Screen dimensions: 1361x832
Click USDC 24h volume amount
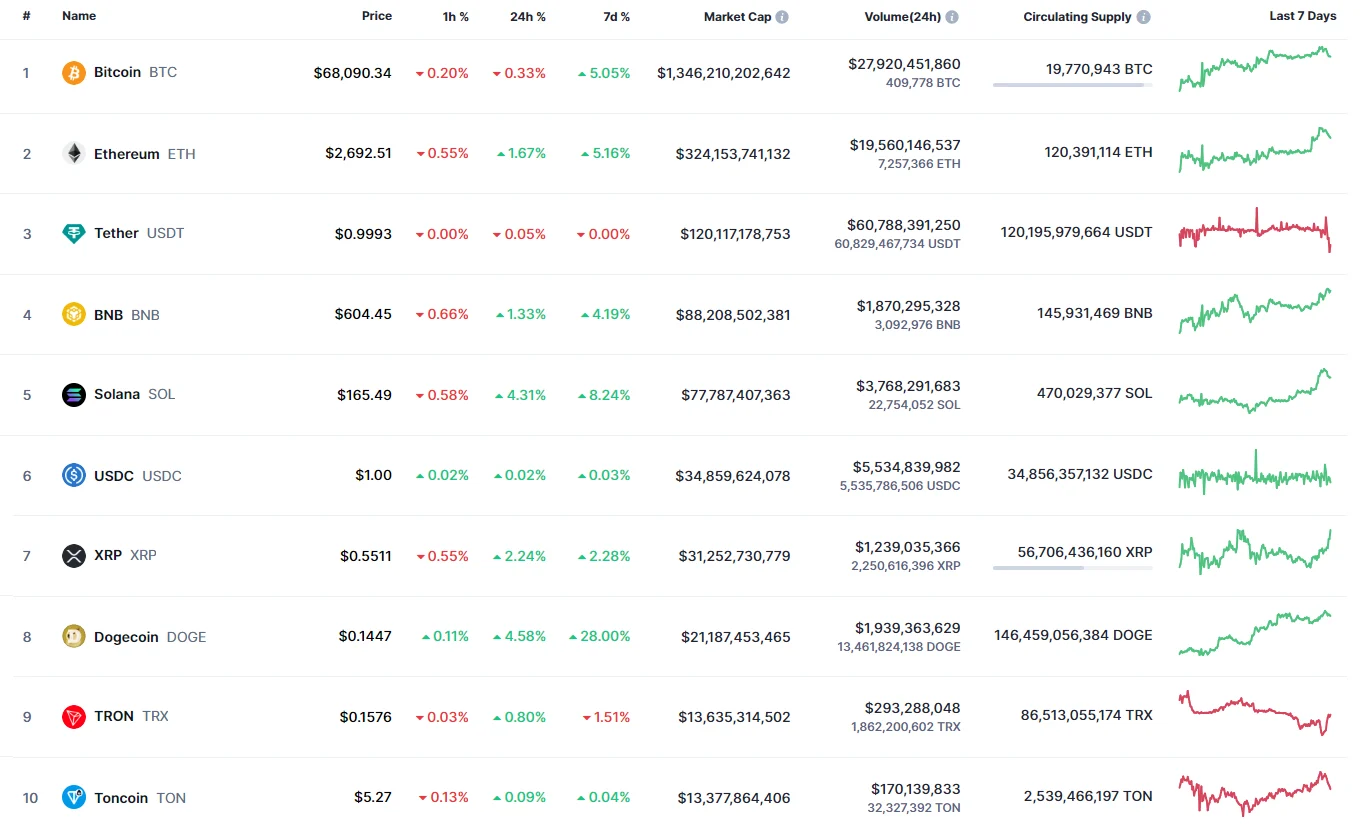[x=907, y=467]
